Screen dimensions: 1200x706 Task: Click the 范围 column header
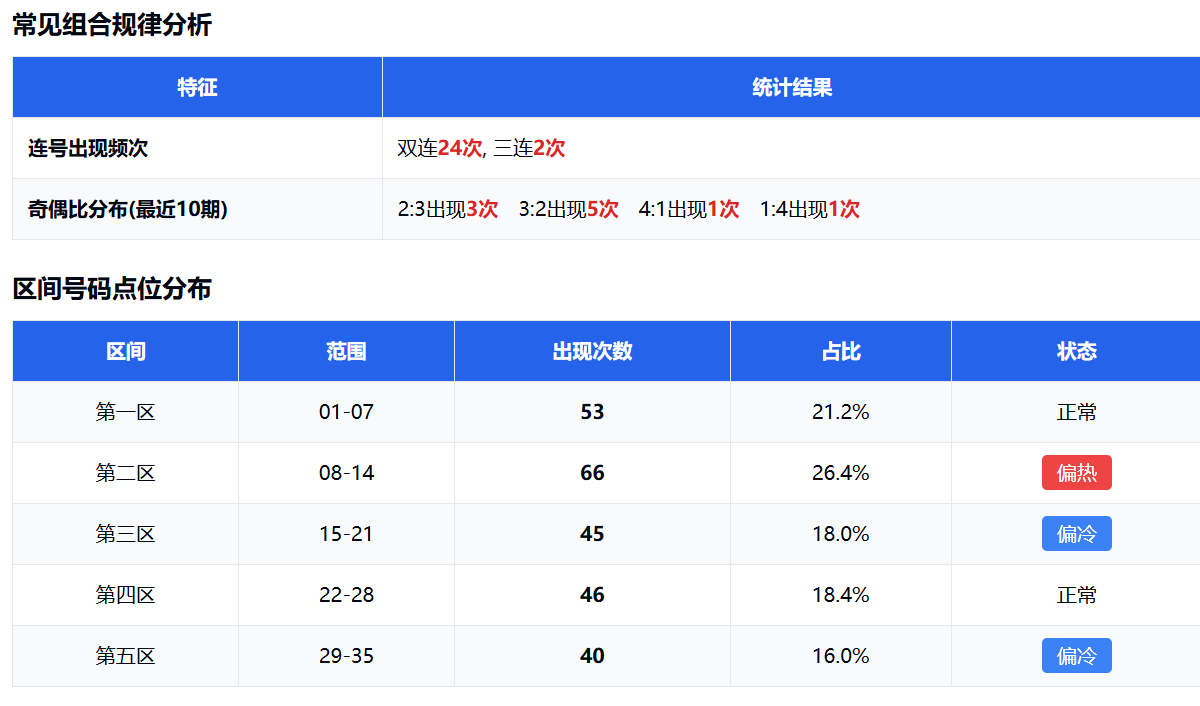346,351
